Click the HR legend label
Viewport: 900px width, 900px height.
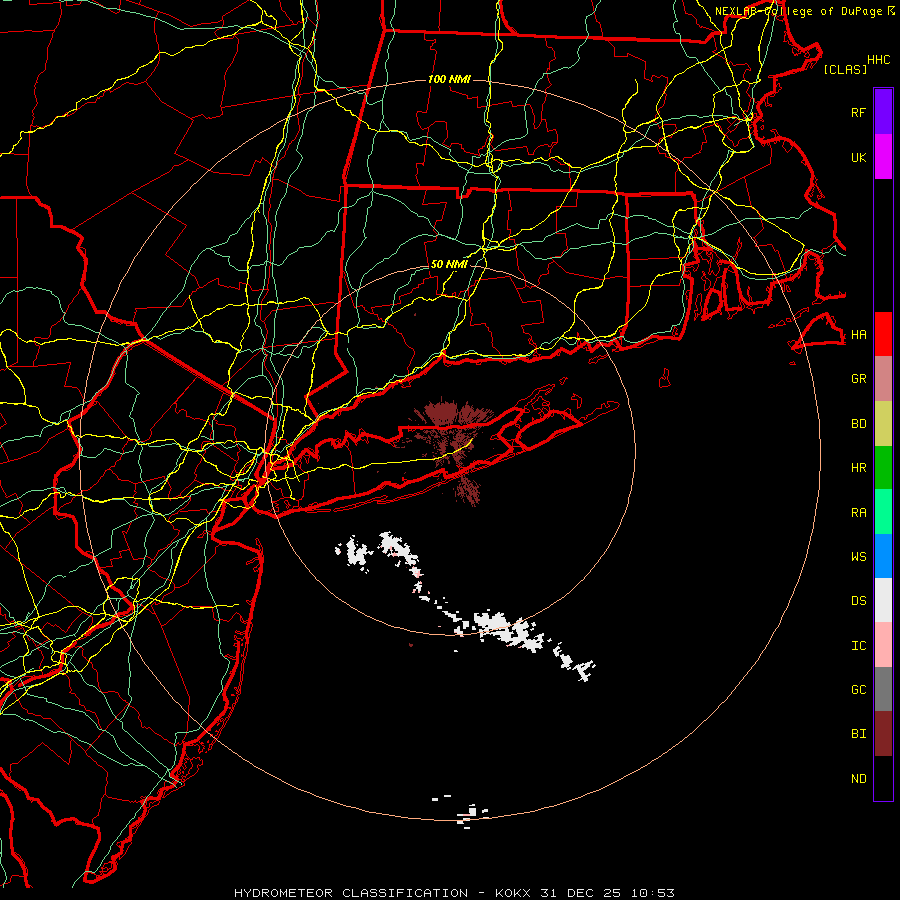click(859, 468)
